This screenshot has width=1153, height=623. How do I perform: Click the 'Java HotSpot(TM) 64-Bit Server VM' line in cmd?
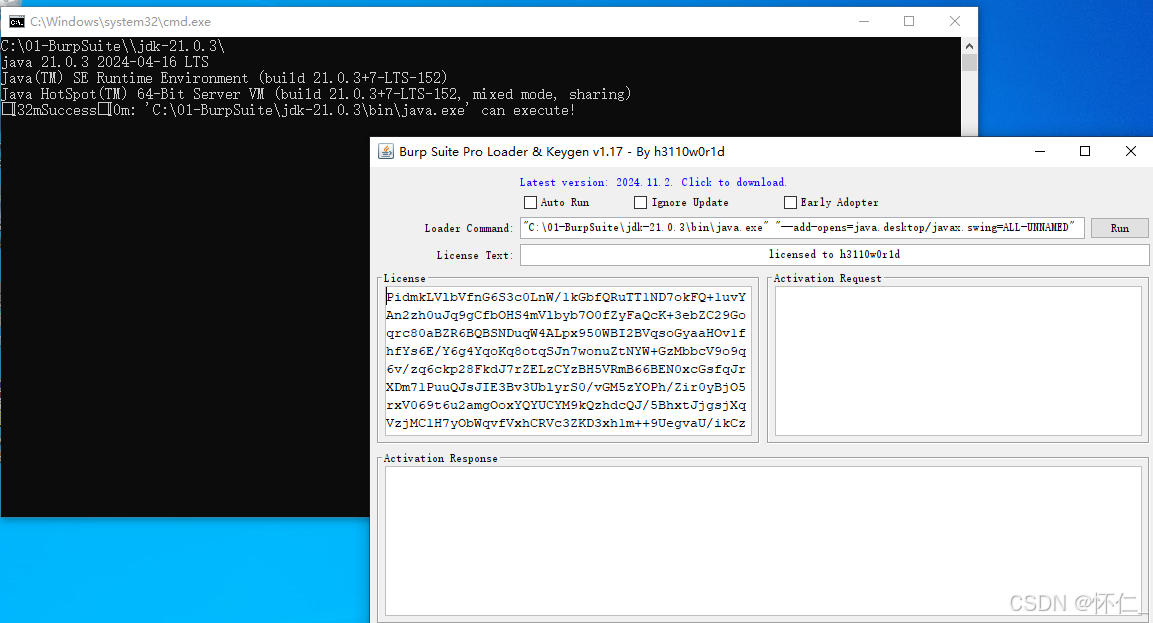click(315, 94)
